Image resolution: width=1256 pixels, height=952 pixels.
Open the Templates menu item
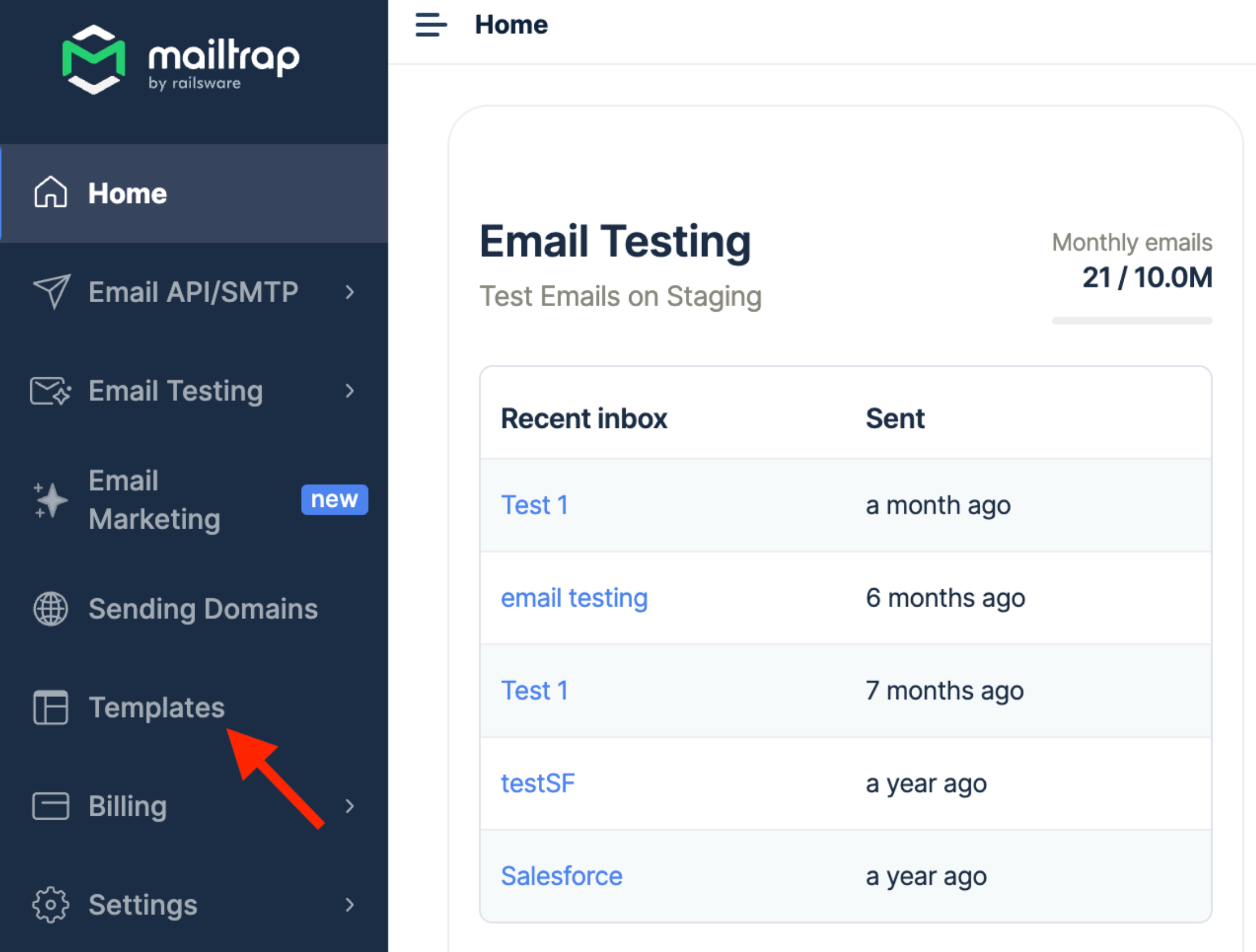156,708
